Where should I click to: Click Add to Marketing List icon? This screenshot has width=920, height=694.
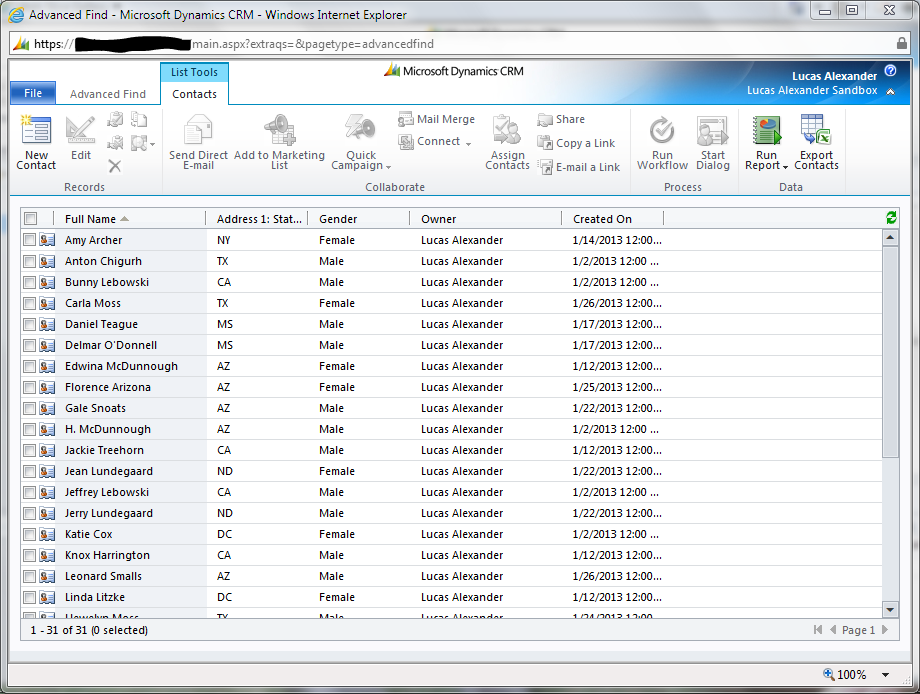(x=279, y=130)
